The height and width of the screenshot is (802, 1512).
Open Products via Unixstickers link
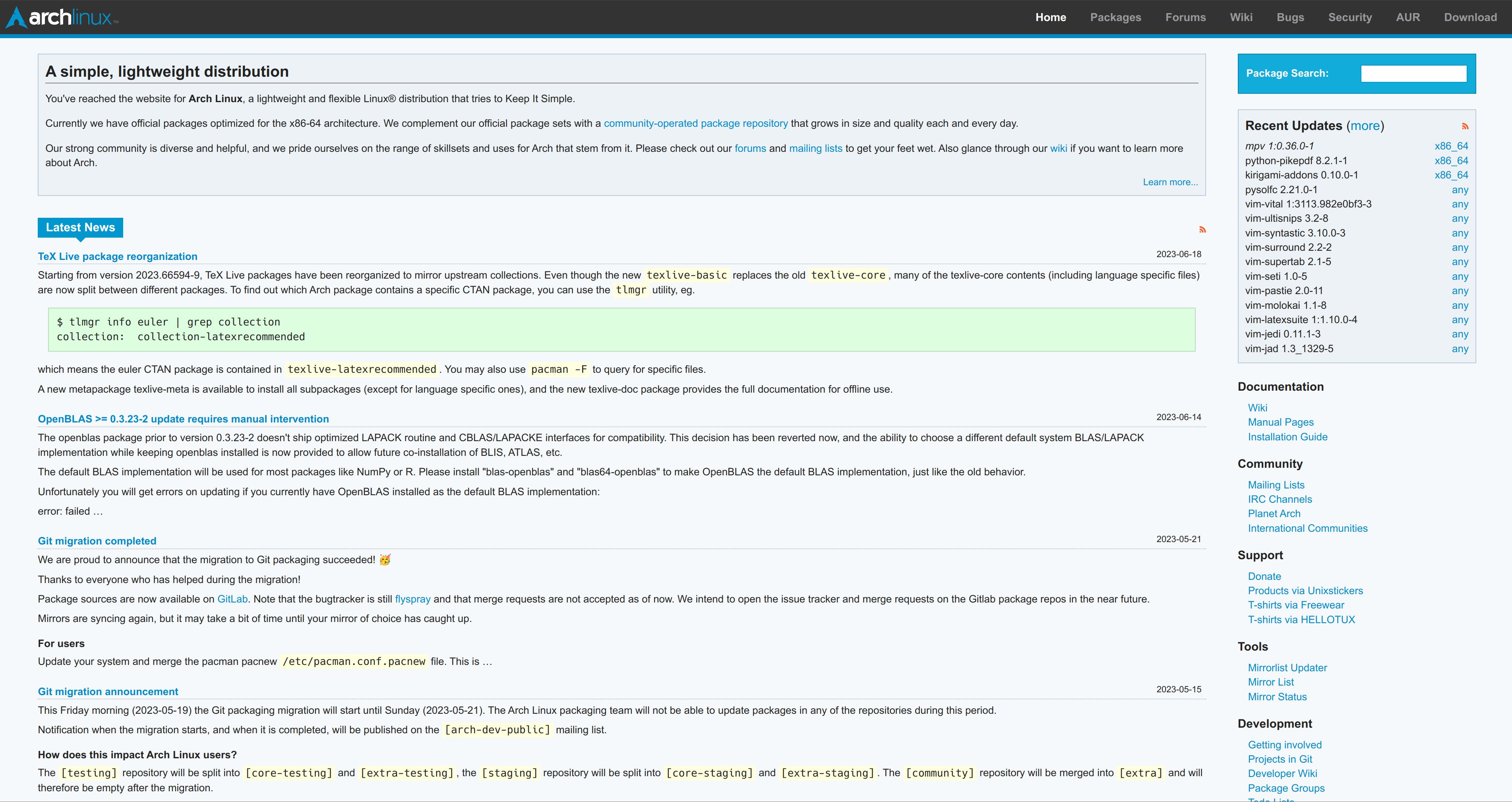[1305, 591]
